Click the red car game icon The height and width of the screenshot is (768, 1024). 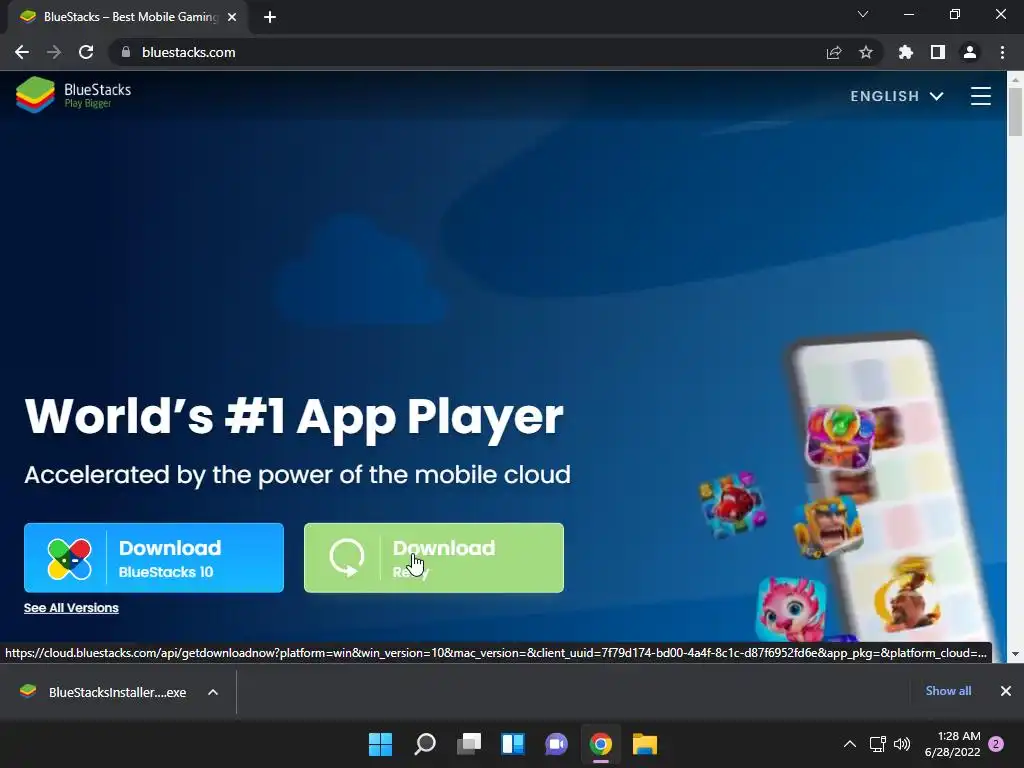[x=733, y=504]
